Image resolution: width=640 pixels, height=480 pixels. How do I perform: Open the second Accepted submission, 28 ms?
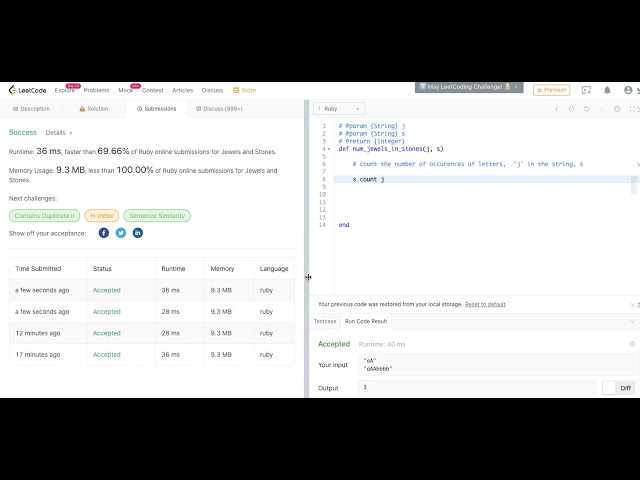tap(107, 312)
